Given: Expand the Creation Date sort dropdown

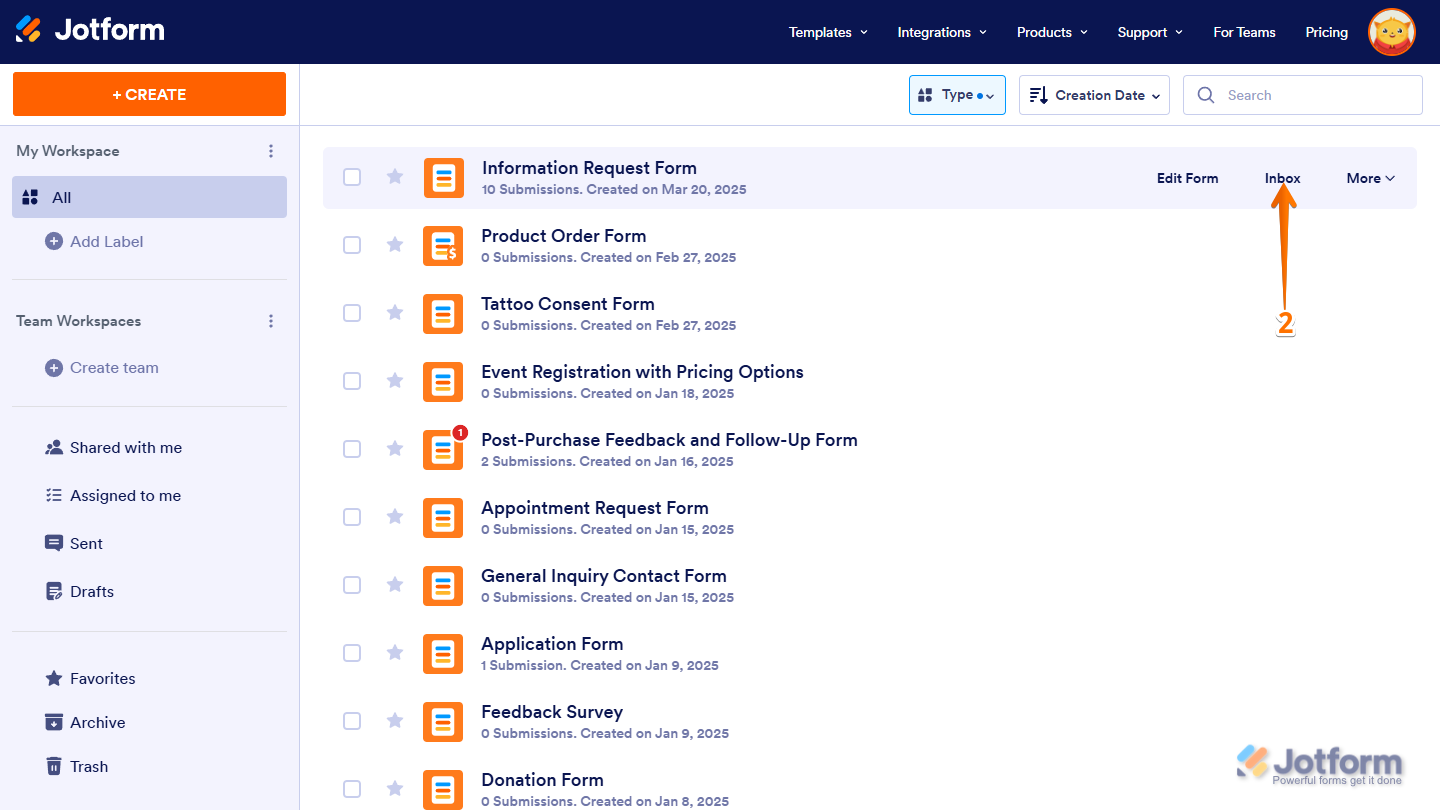Looking at the screenshot, I should [1094, 95].
